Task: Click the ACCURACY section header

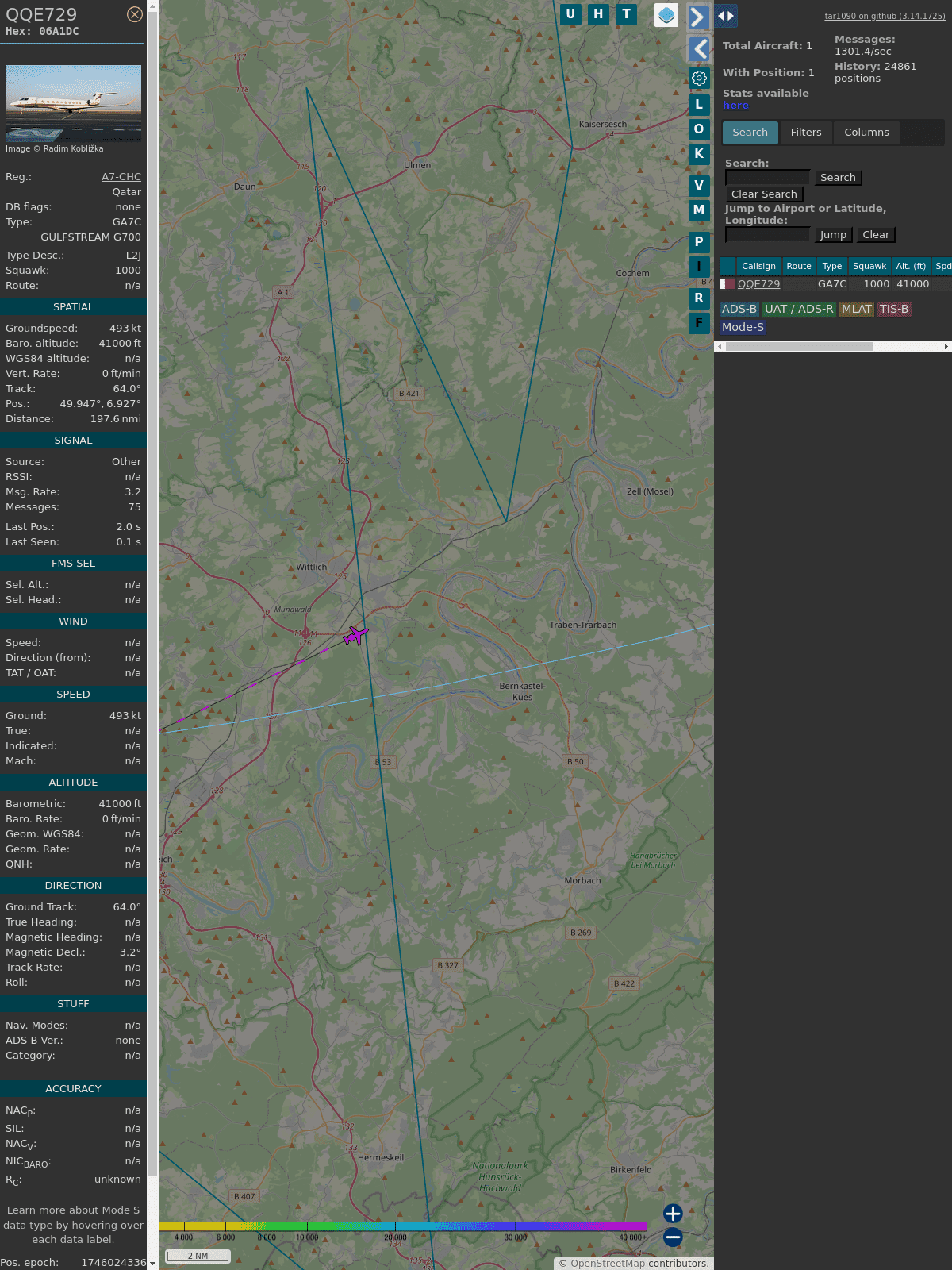Action: (x=73, y=1089)
